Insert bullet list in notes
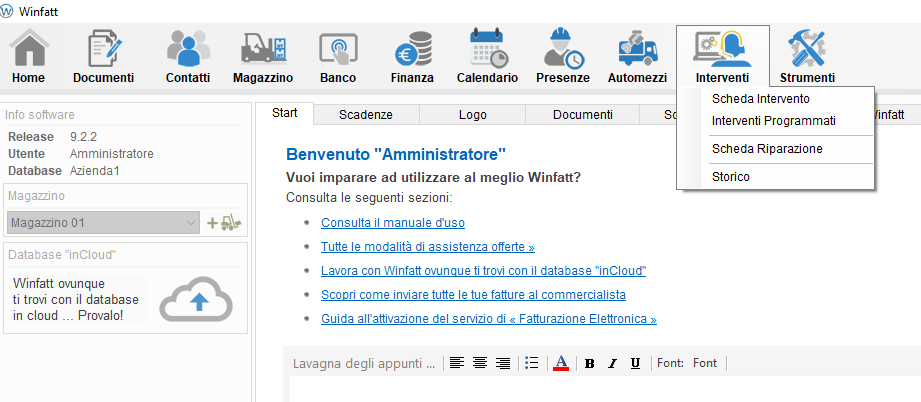Screen dimensions: 921x402 click(532, 363)
